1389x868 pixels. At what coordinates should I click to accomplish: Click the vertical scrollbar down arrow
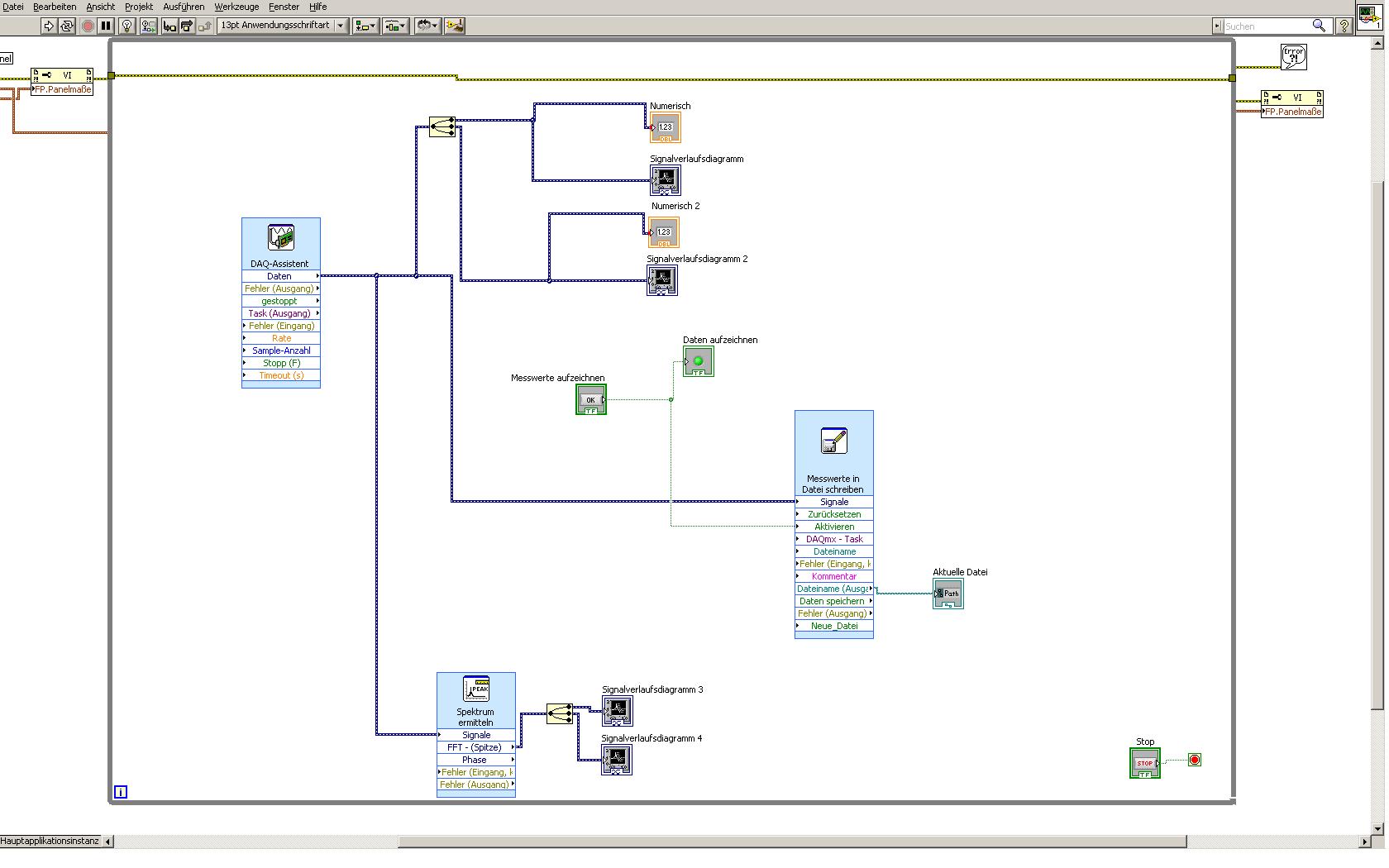coord(1377,828)
